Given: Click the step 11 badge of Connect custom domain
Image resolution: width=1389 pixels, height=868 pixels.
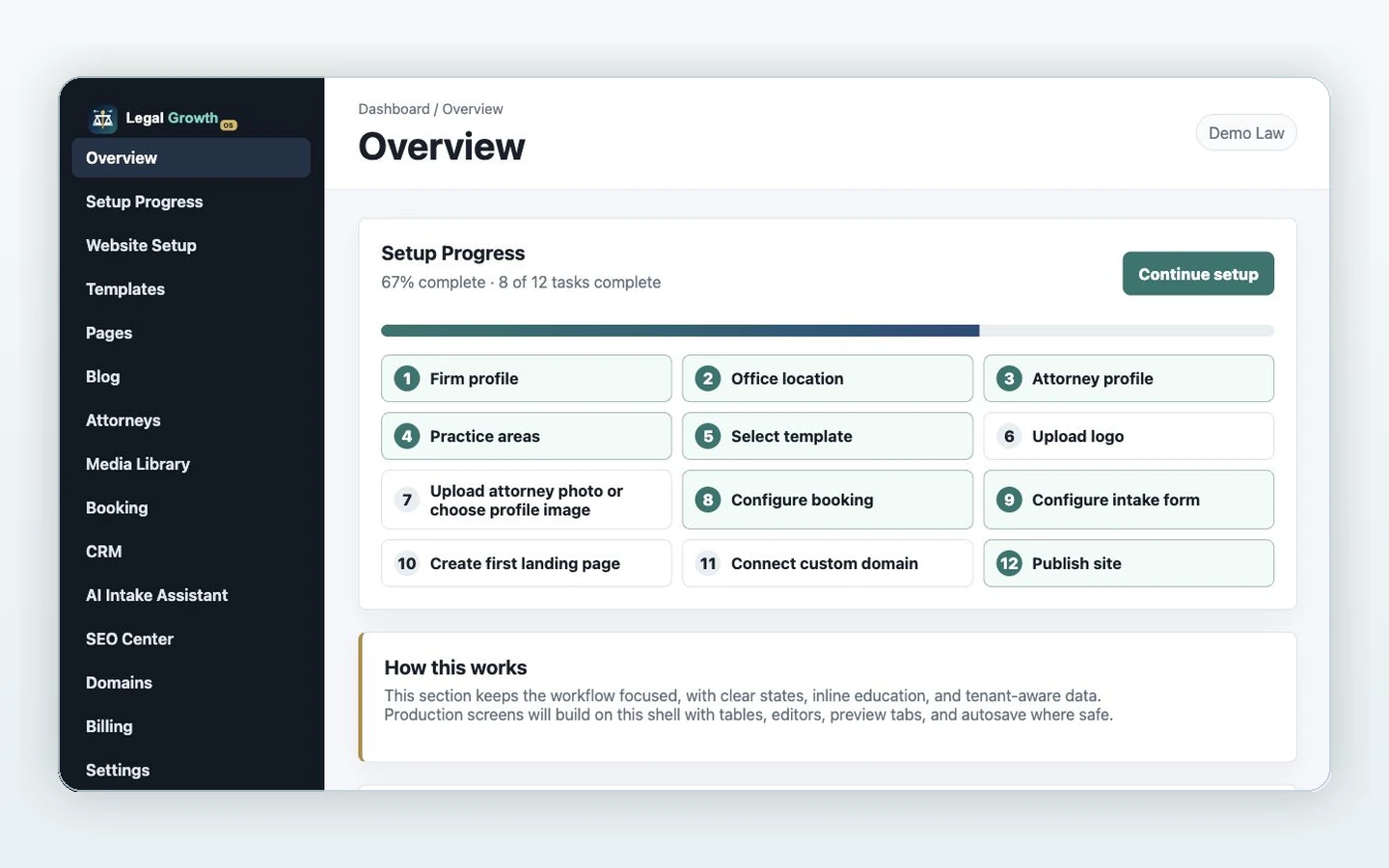Looking at the screenshot, I should tap(708, 564).
